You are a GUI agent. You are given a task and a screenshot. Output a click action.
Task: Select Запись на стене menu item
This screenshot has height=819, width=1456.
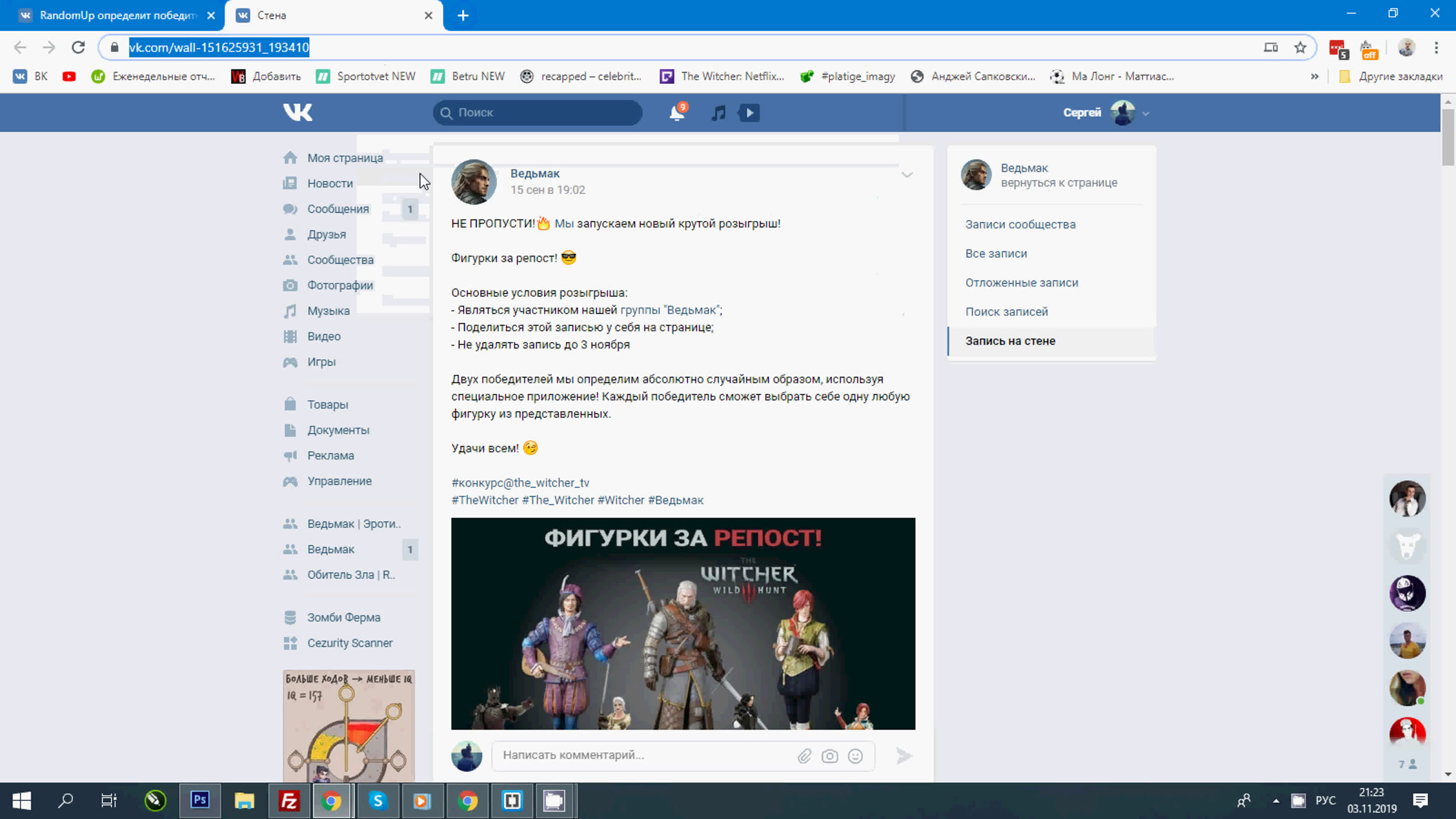click(1051, 341)
